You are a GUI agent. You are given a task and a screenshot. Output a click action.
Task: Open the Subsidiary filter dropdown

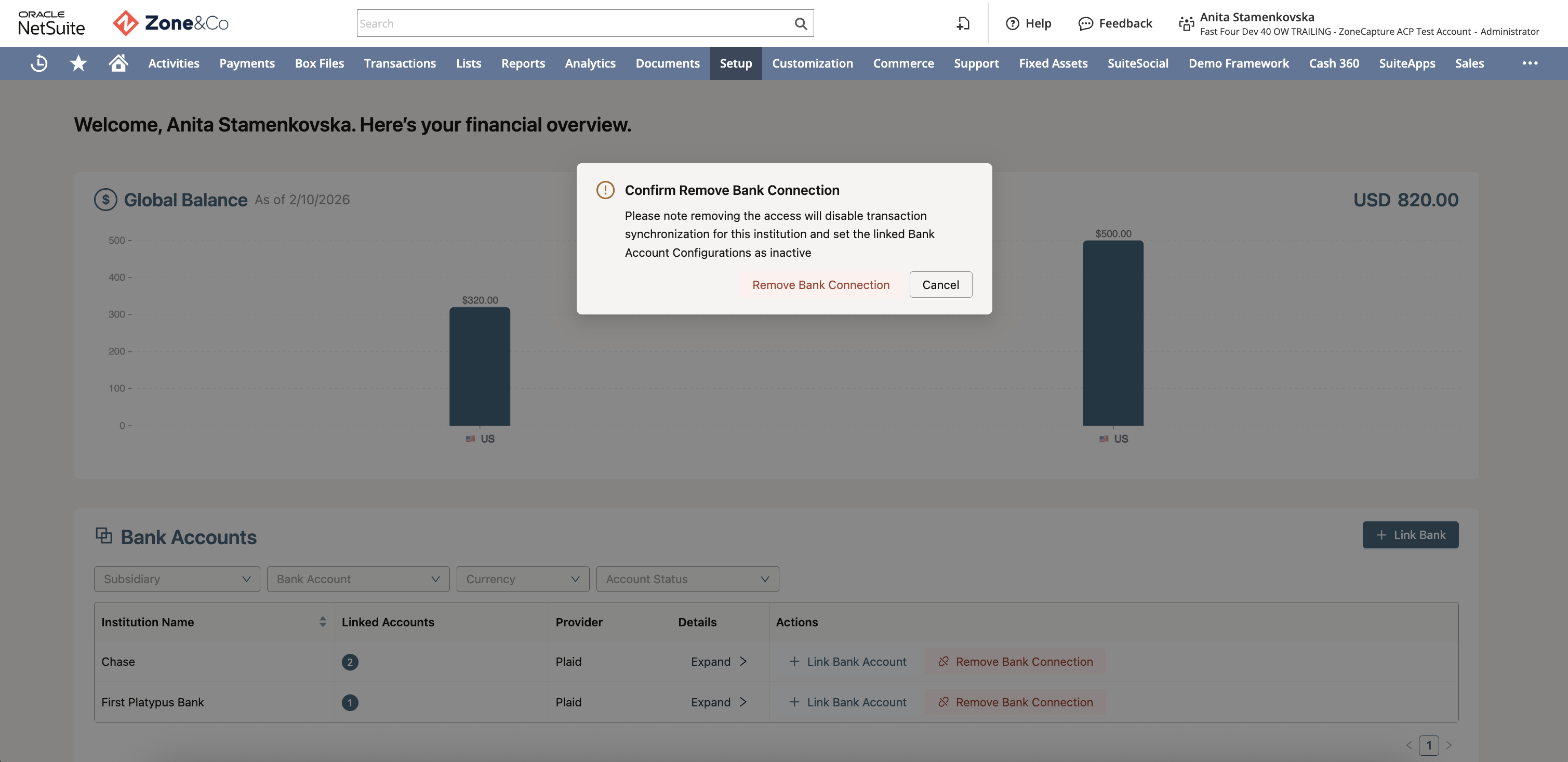pyautogui.click(x=177, y=579)
